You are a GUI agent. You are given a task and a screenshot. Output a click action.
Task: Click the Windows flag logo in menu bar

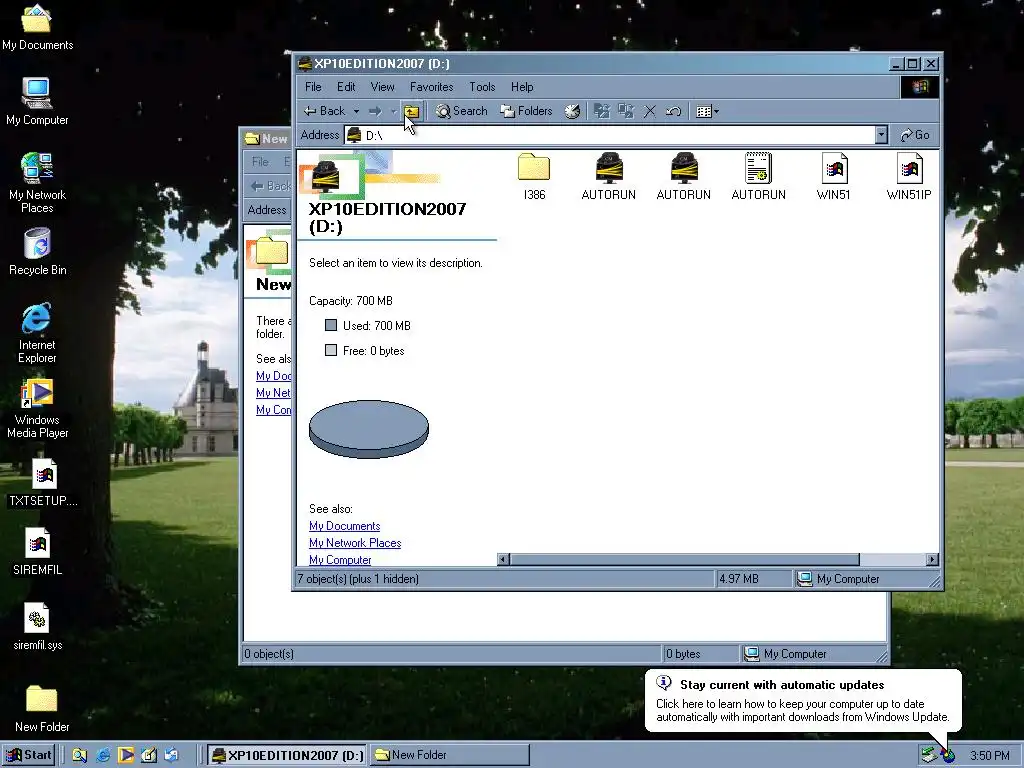(920, 87)
